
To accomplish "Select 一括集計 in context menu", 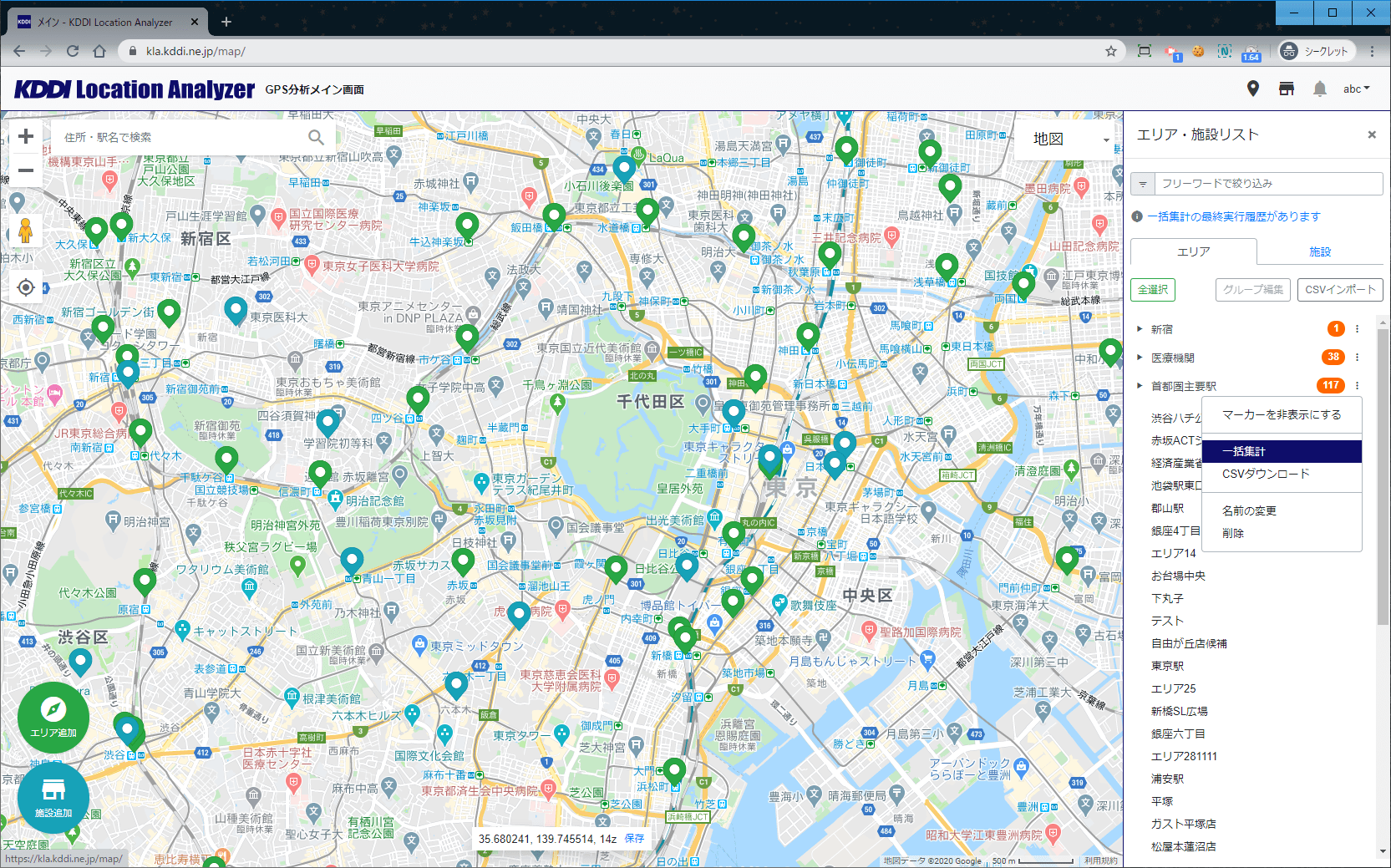I will [1282, 451].
